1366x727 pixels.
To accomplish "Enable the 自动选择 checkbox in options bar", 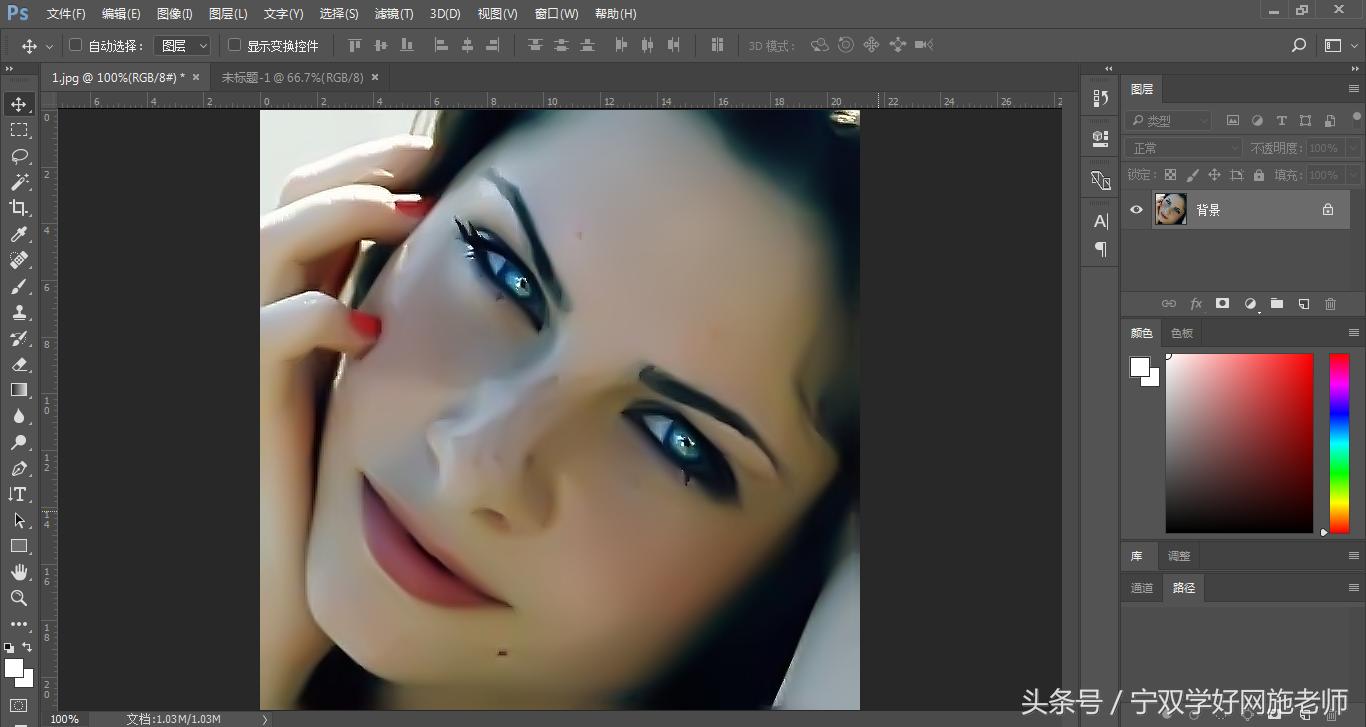I will click(75, 45).
